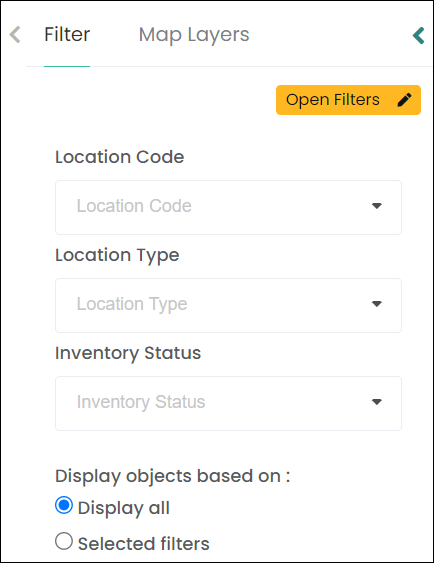This screenshot has height=563, width=434.
Task: Collapse the panel using the teal chevron
Action: tap(419, 36)
